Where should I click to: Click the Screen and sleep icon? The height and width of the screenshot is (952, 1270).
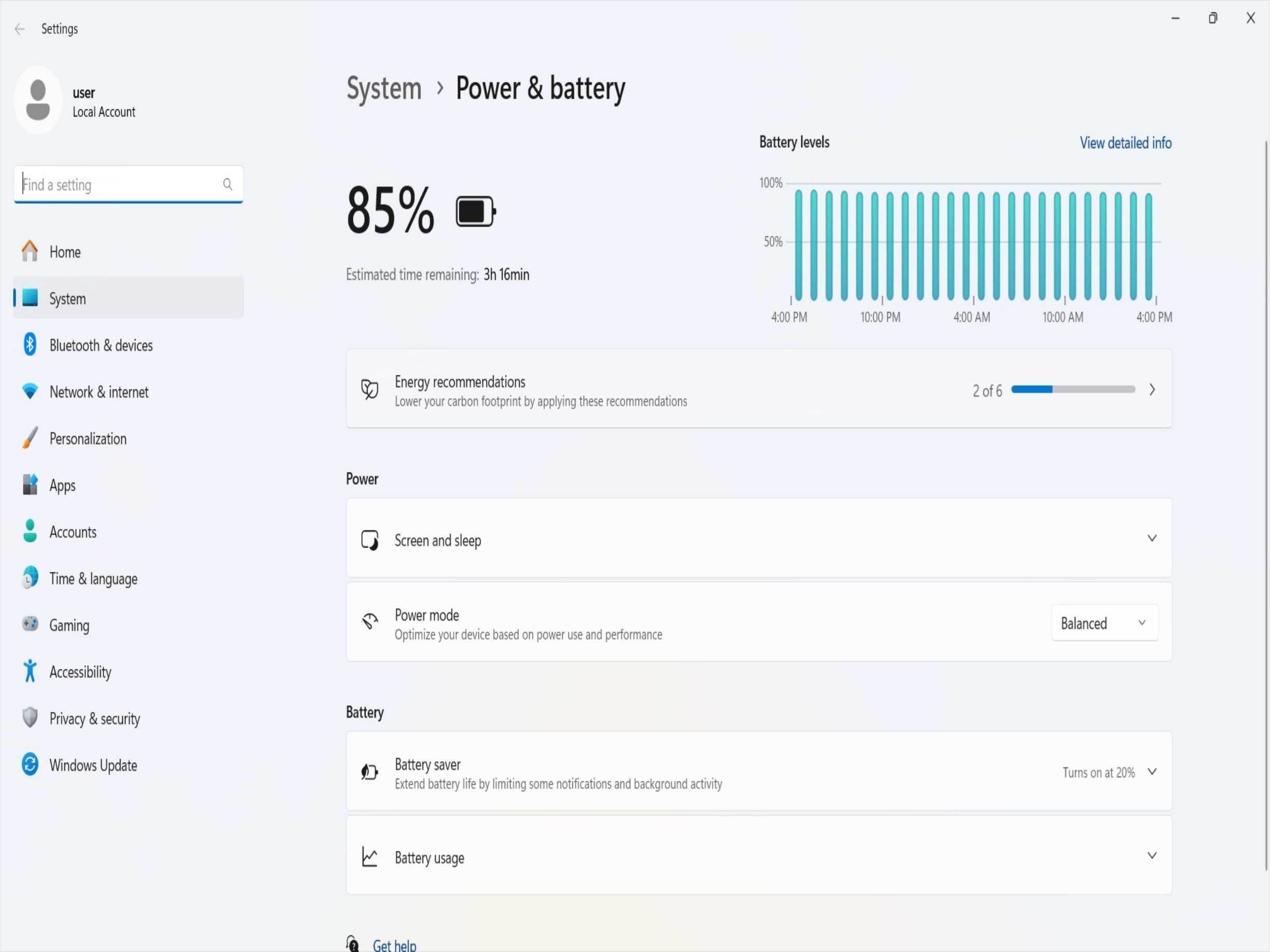point(370,540)
